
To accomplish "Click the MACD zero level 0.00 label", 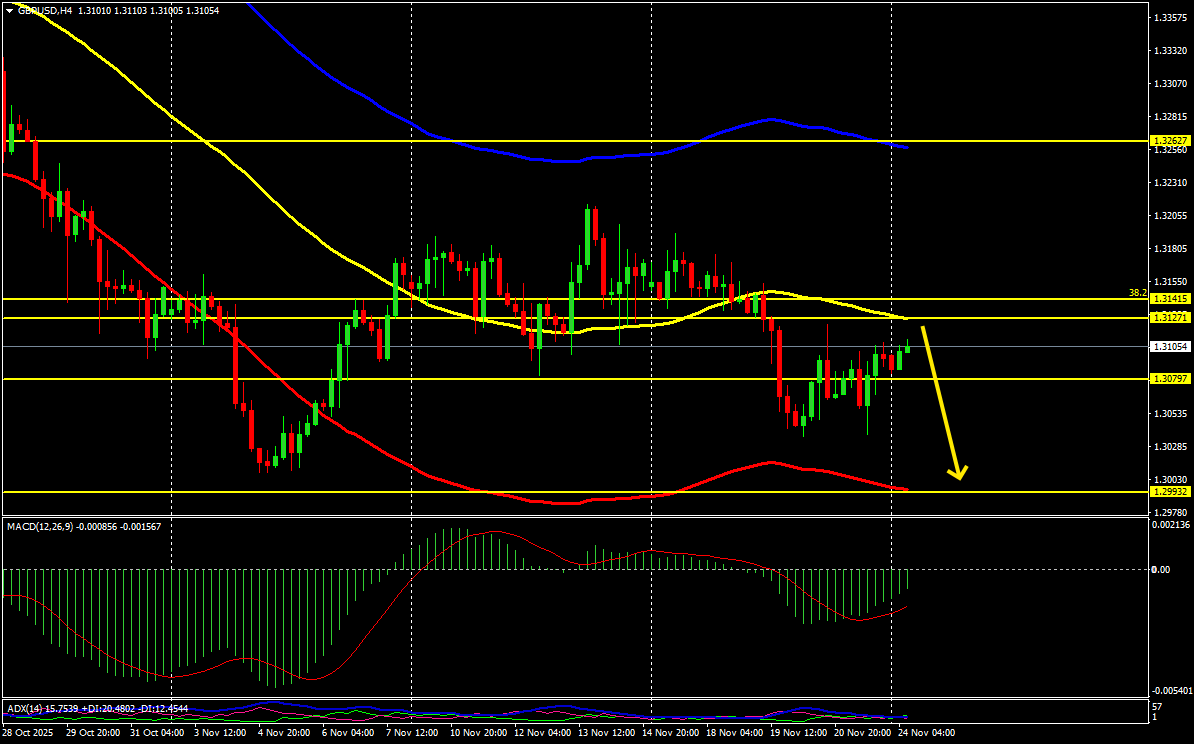I will 1160,570.
